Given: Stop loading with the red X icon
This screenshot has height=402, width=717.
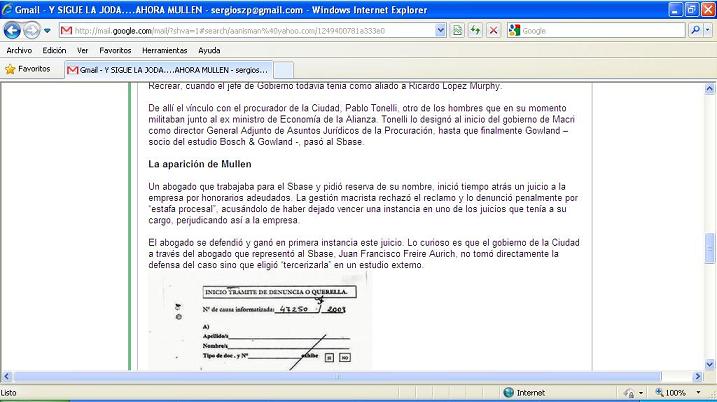Looking at the screenshot, I should (x=493, y=31).
